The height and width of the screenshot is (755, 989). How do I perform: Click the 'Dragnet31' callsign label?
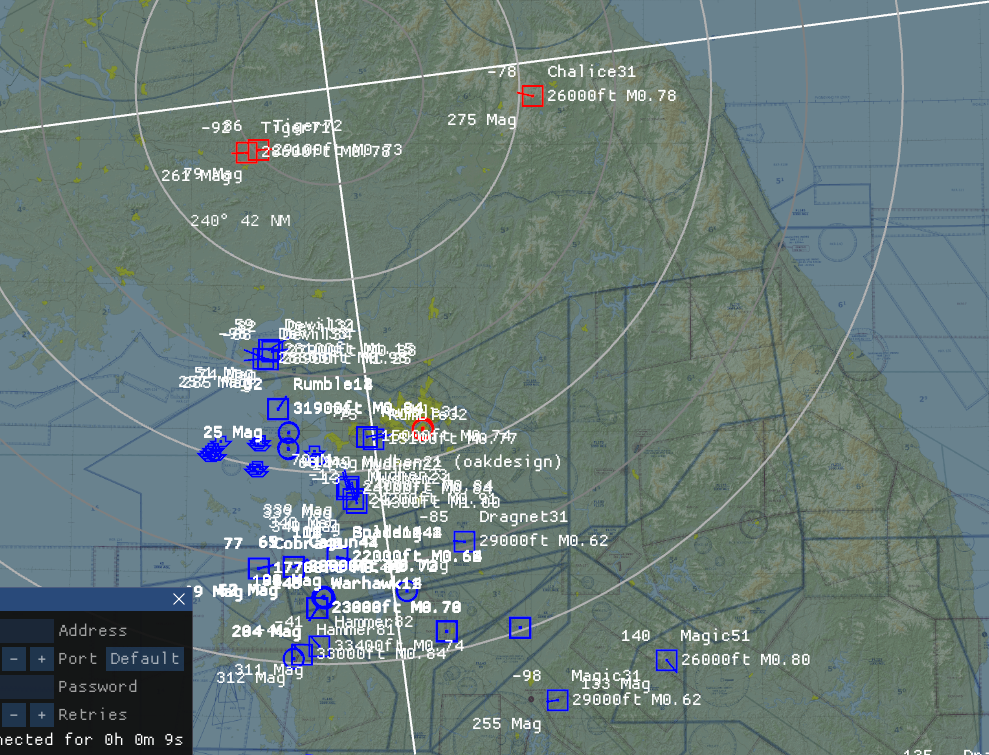tap(524, 517)
